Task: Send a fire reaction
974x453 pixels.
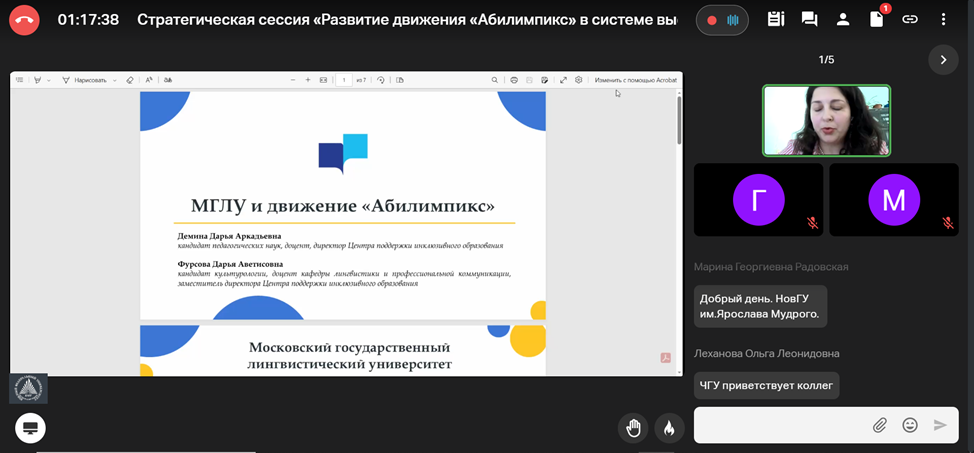Action: (x=669, y=428)
